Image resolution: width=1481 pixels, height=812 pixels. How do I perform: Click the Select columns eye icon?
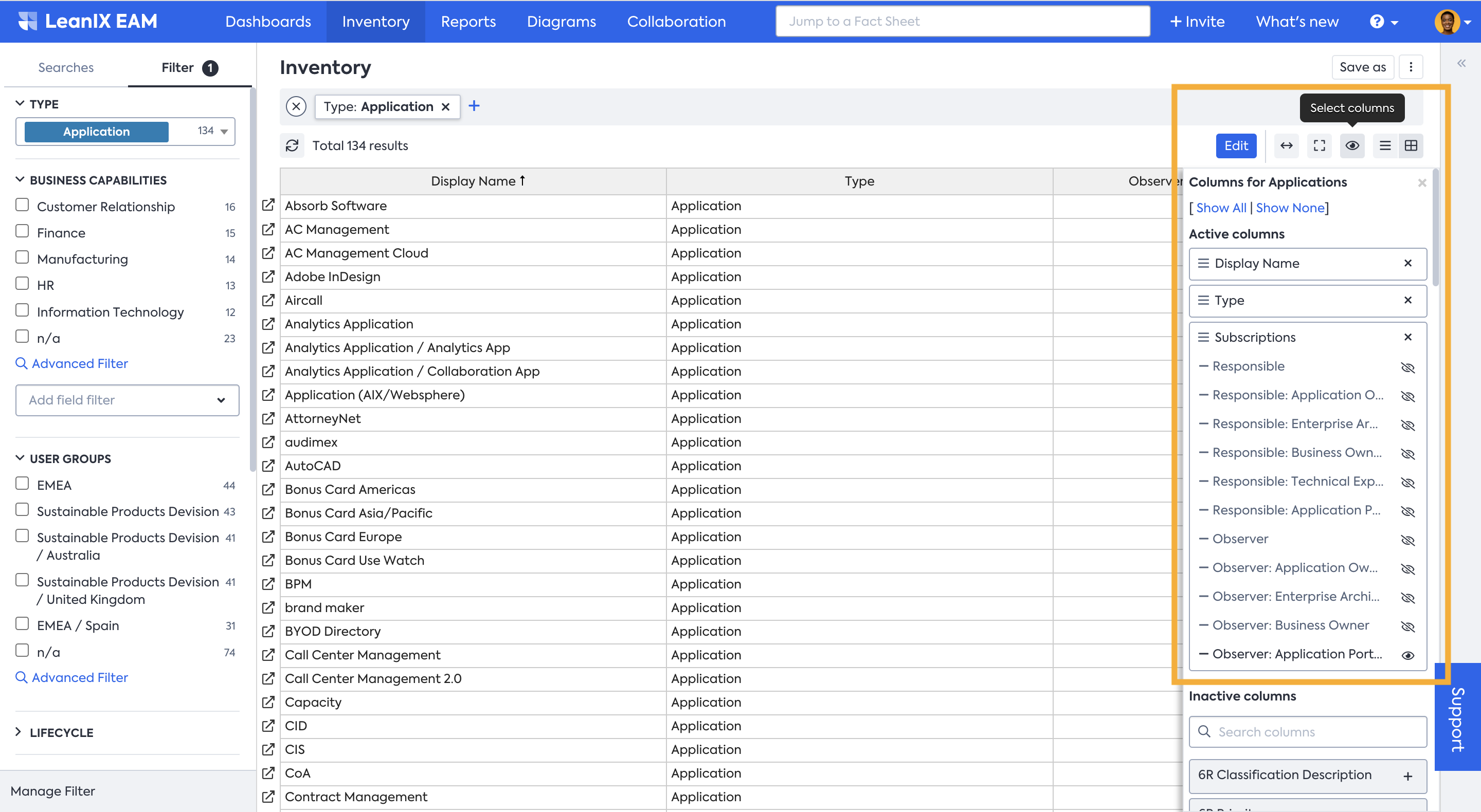(x=1352, y=145)
